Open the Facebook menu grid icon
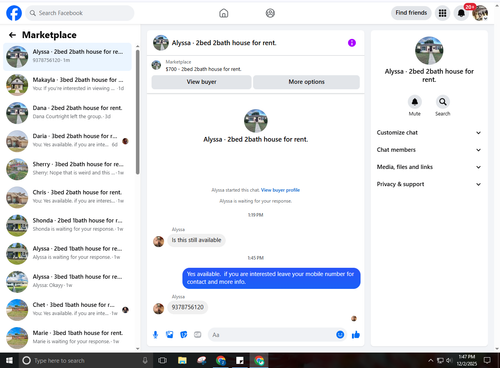 [442, 13]
